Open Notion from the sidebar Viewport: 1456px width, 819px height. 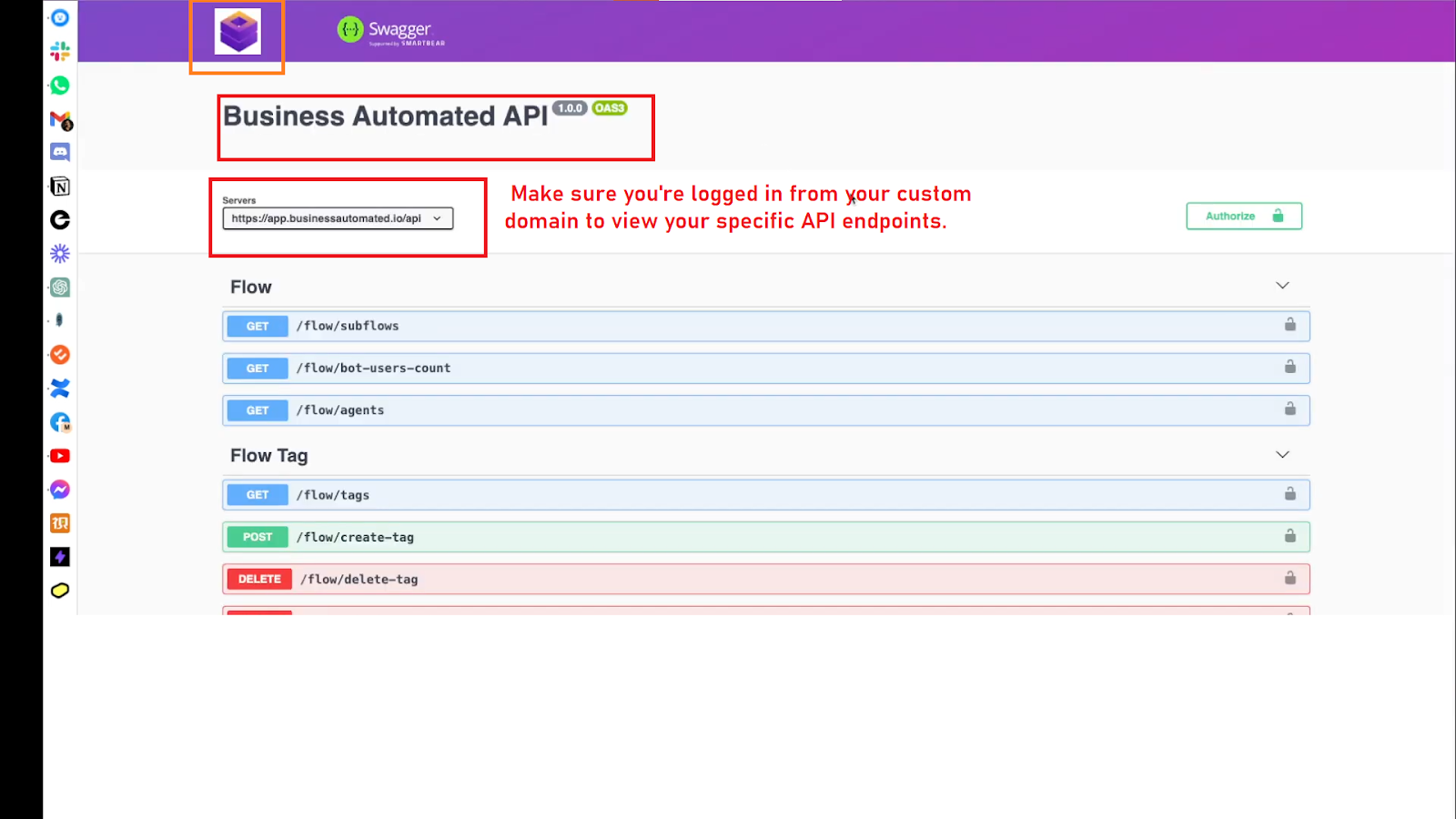[60, 187]
